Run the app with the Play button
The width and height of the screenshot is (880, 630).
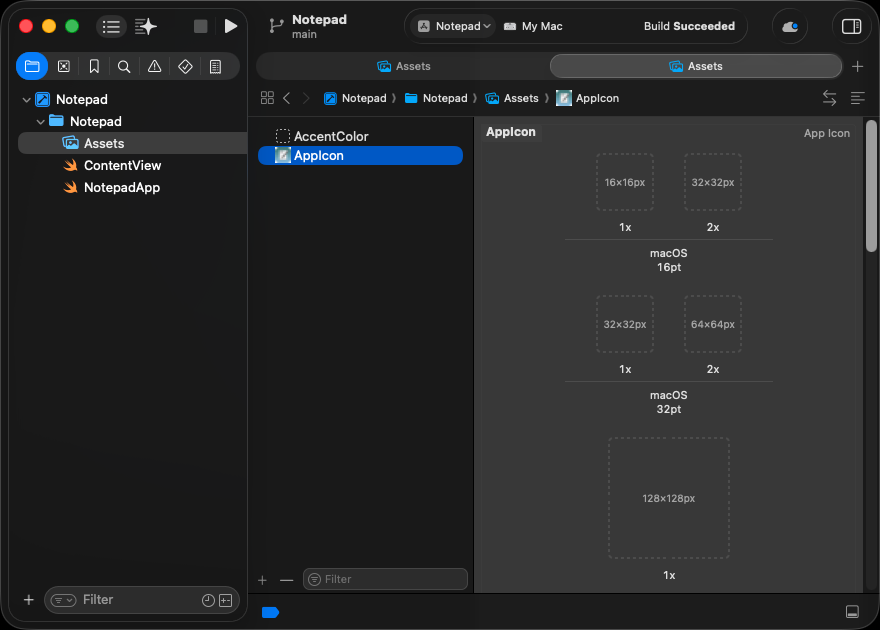coord(231,26)
